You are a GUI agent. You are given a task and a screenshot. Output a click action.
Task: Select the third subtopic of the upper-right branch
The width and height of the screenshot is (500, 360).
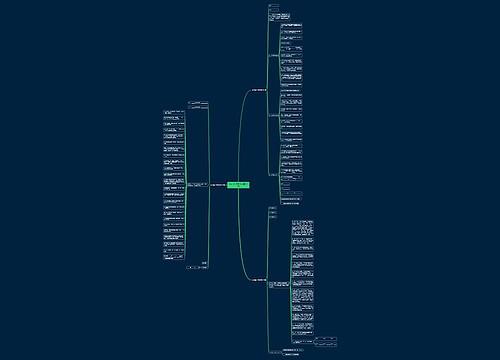[x=273, y=174]
